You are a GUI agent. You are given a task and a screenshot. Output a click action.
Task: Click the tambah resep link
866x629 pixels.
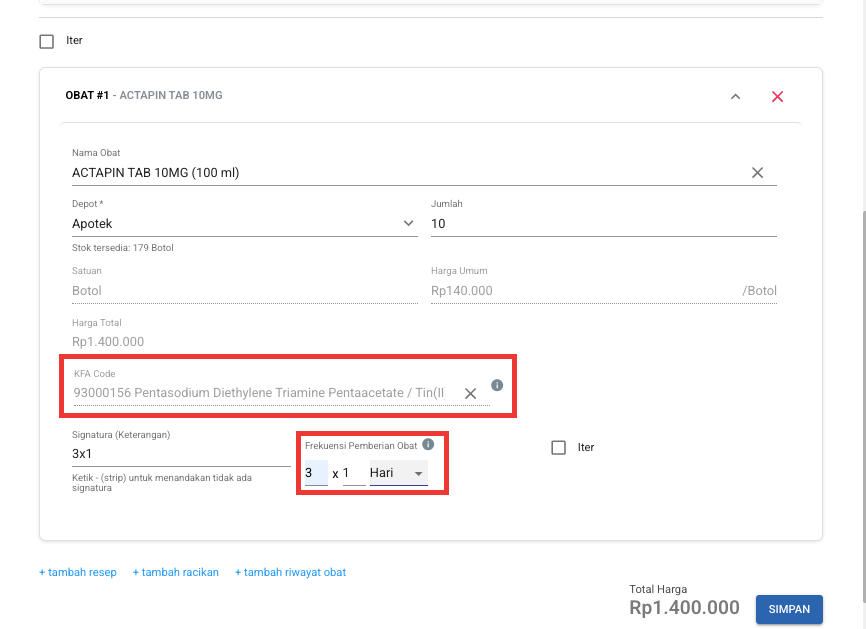78,573
